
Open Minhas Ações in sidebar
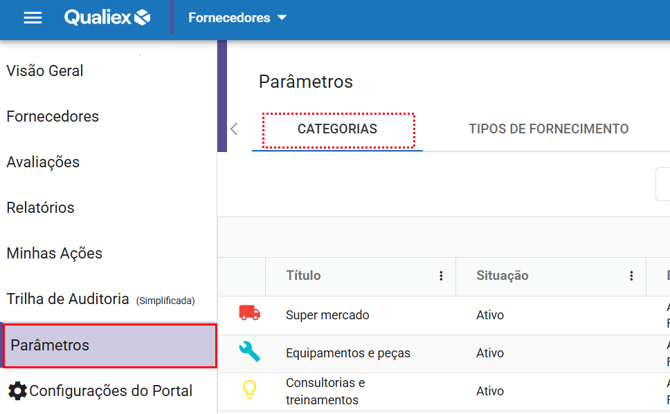(x=54, y=254)
